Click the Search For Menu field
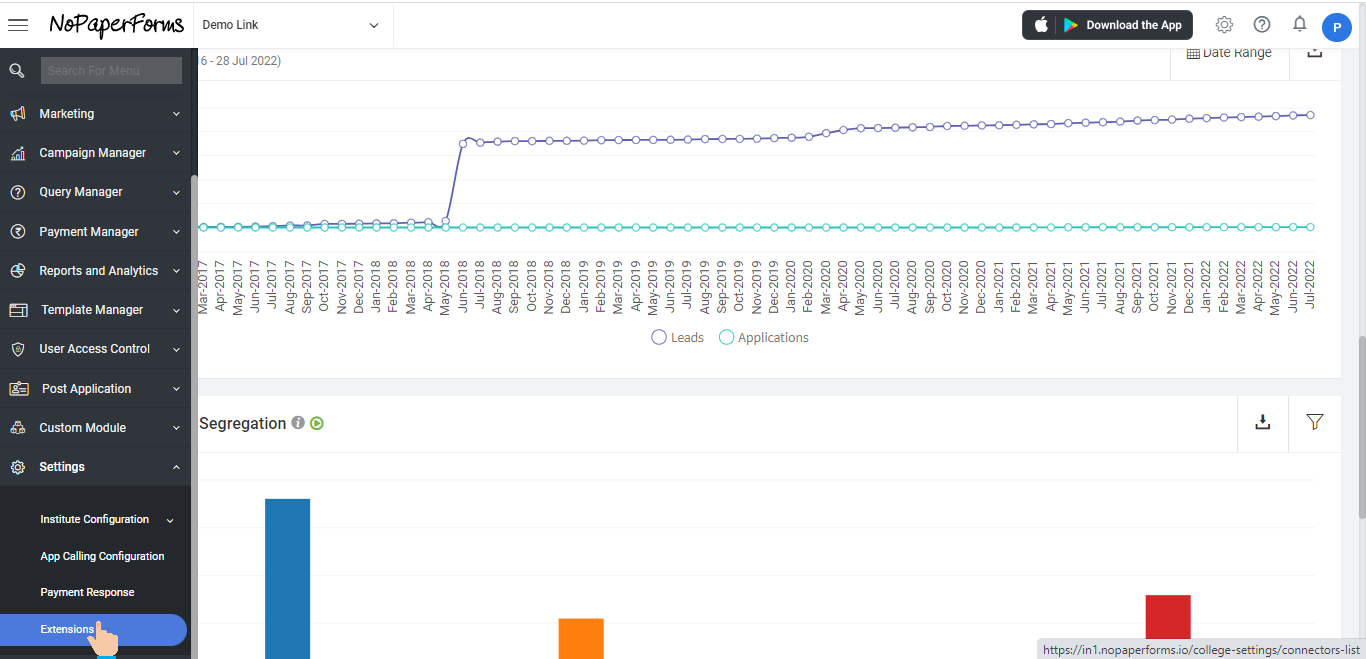The width and height of the screenshot is (1366, 659). 111,70
